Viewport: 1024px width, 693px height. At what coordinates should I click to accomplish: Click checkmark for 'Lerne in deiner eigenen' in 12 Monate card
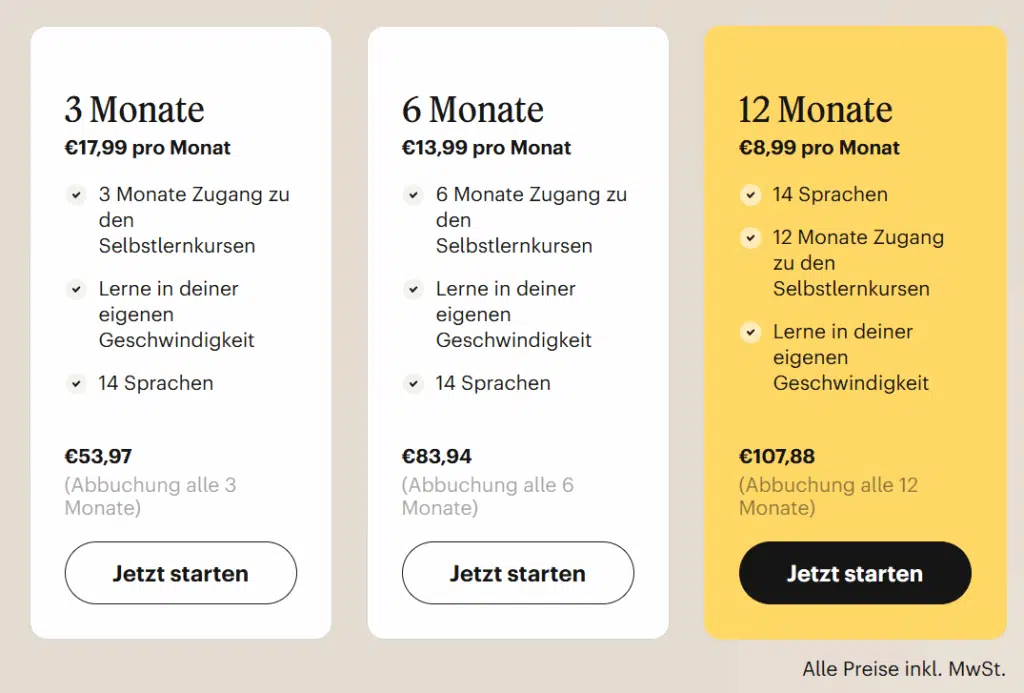[x=750, y=332]
